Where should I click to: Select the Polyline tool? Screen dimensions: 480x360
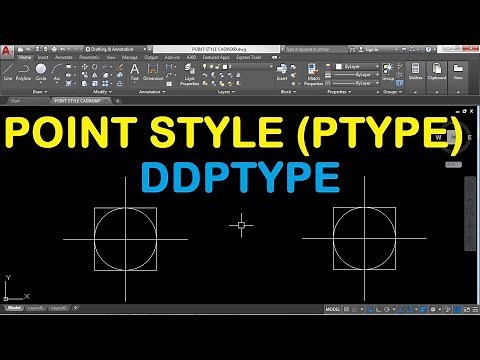pos(23,72)
